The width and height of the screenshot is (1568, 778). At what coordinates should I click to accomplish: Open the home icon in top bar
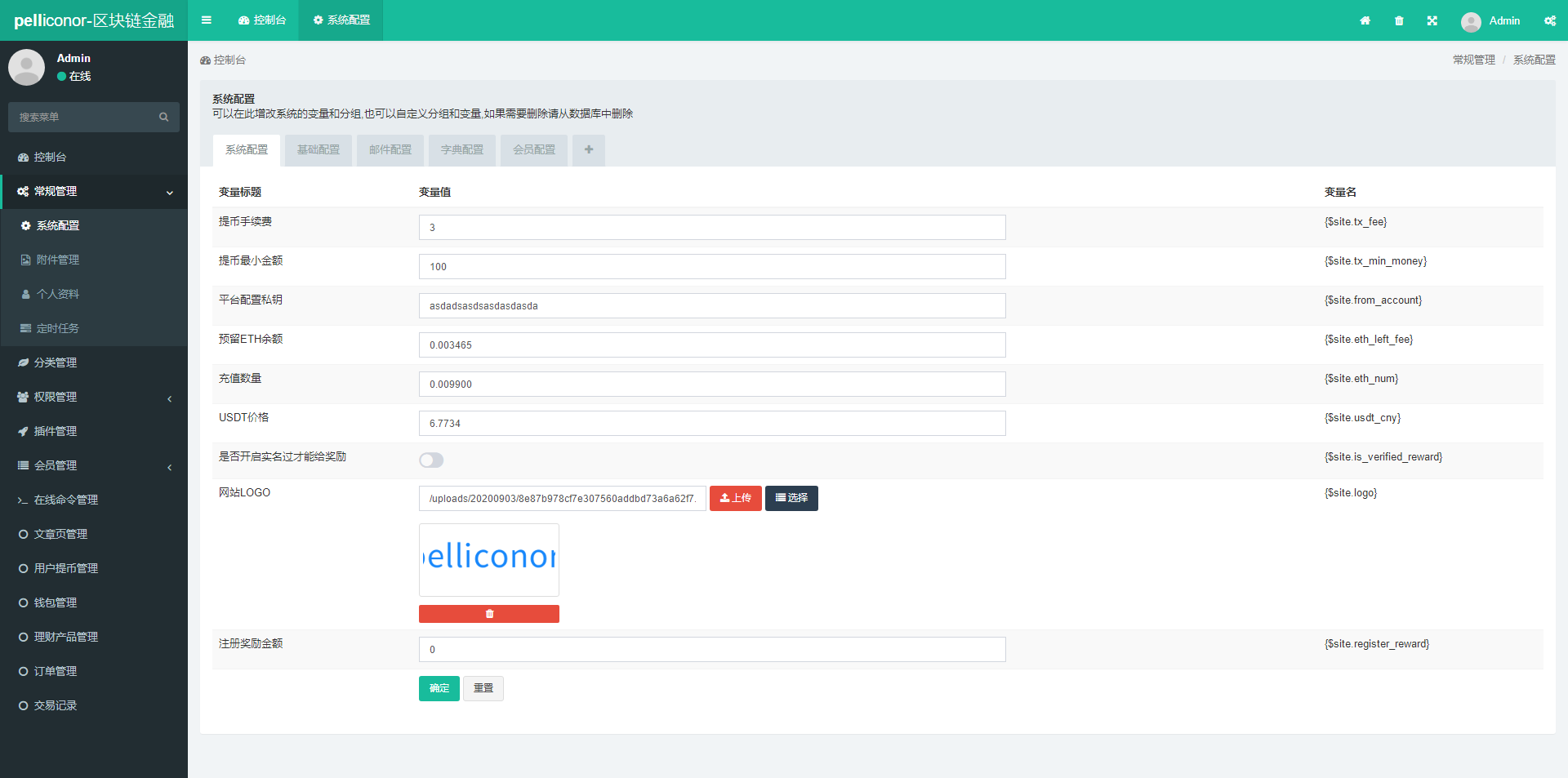1365,20
